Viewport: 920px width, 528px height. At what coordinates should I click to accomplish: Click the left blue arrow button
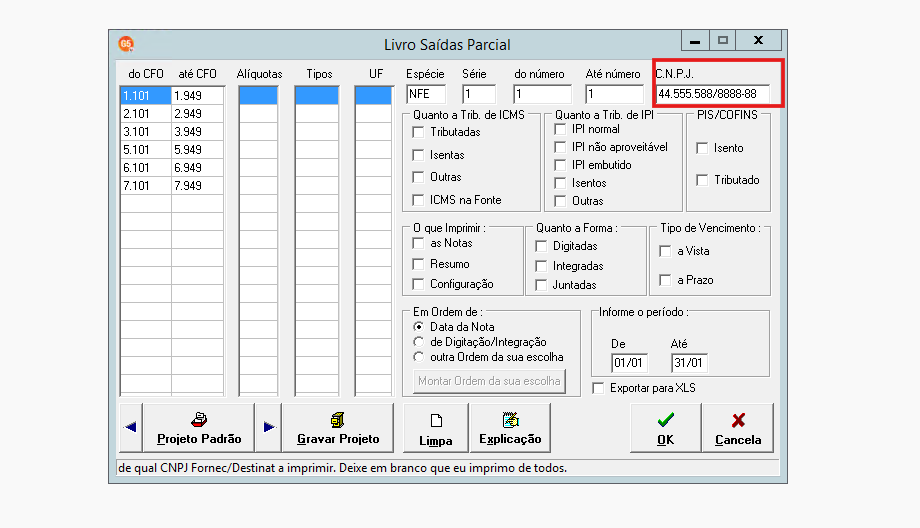131,427
